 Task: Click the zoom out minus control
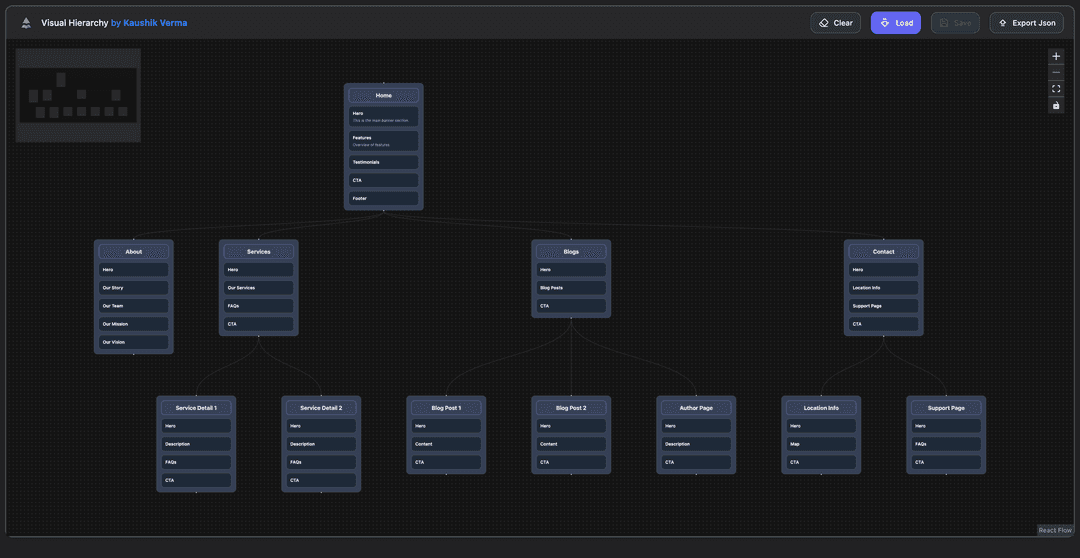[x=1056, y=73]
